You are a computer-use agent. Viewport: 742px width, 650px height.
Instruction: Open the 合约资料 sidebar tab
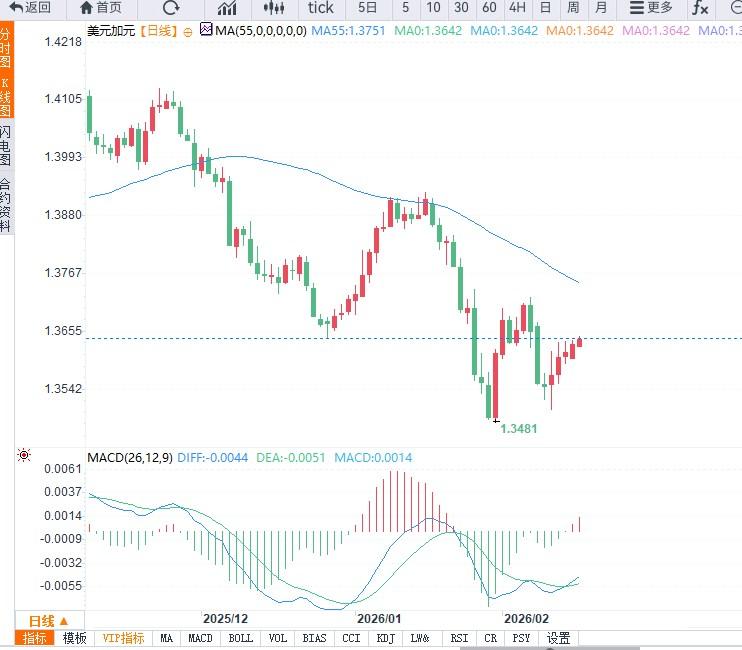(x=6, y=205)
